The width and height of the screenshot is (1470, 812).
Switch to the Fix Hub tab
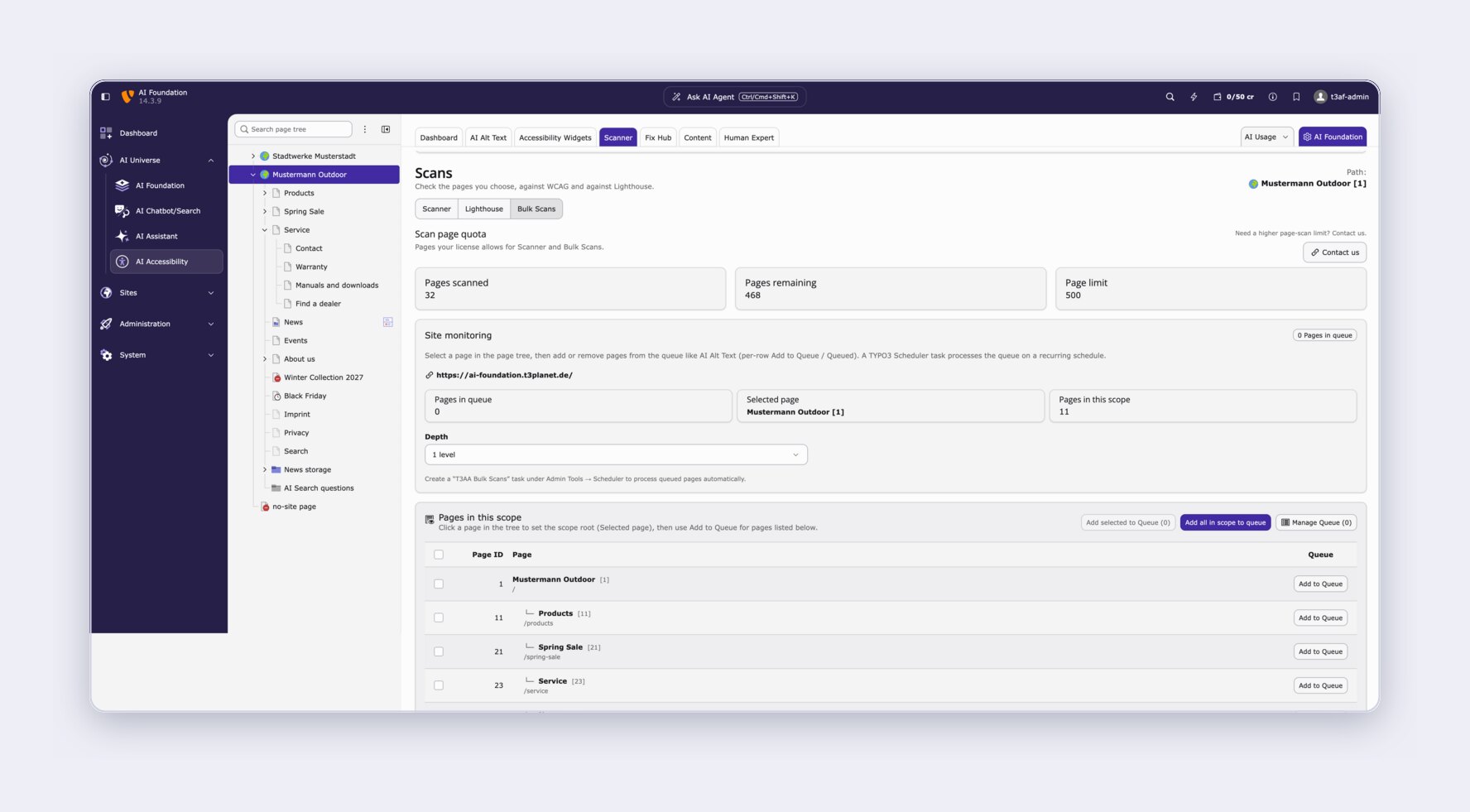point(658,137)
